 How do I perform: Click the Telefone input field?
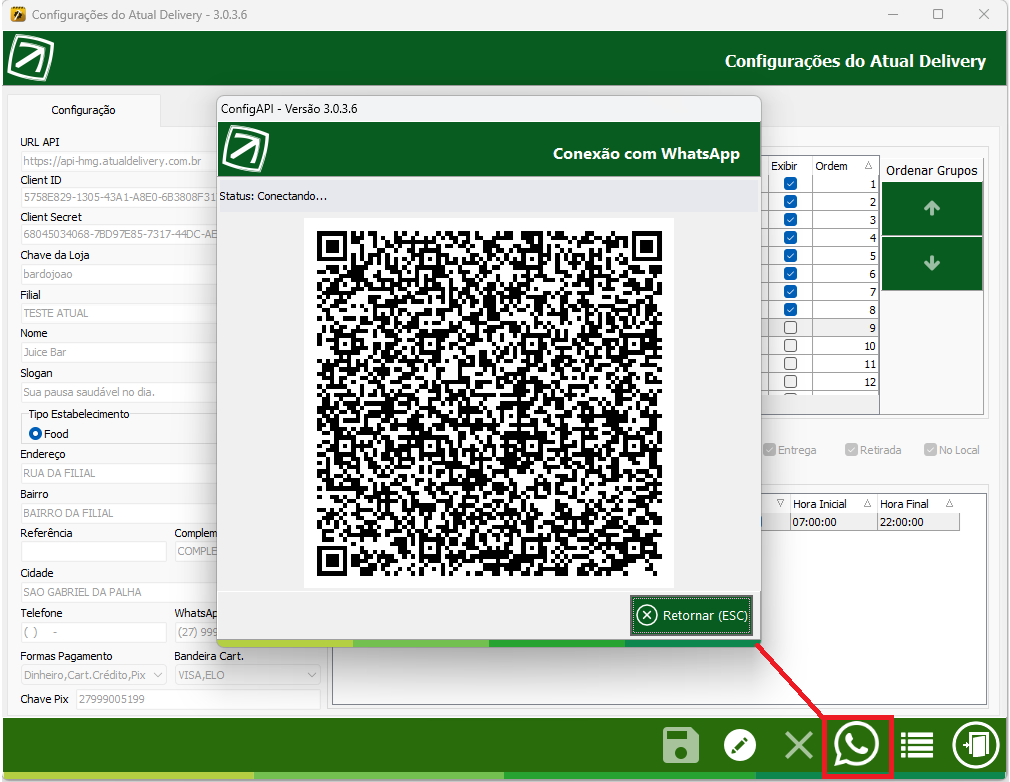point(94,632)
